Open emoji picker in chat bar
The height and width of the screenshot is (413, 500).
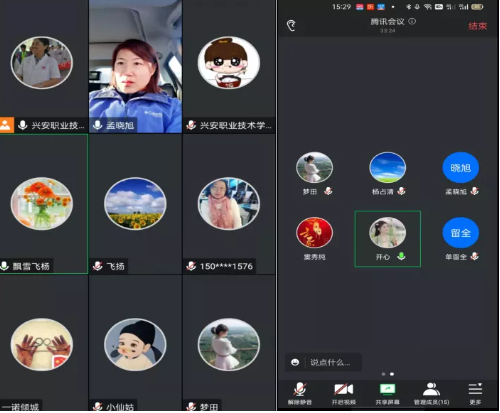(x=295, y=362)
